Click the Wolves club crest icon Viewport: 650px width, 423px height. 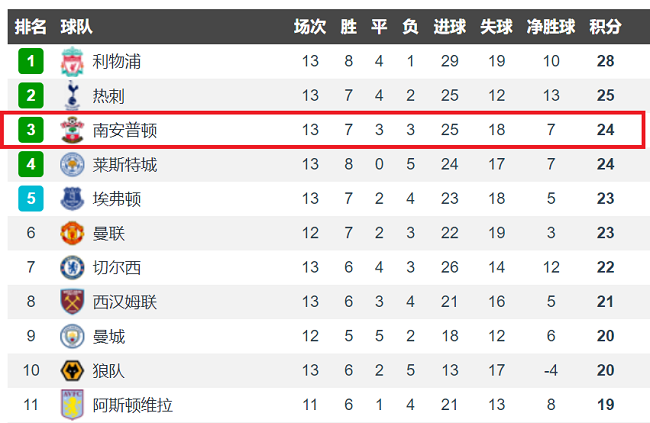tap(72, 370)
